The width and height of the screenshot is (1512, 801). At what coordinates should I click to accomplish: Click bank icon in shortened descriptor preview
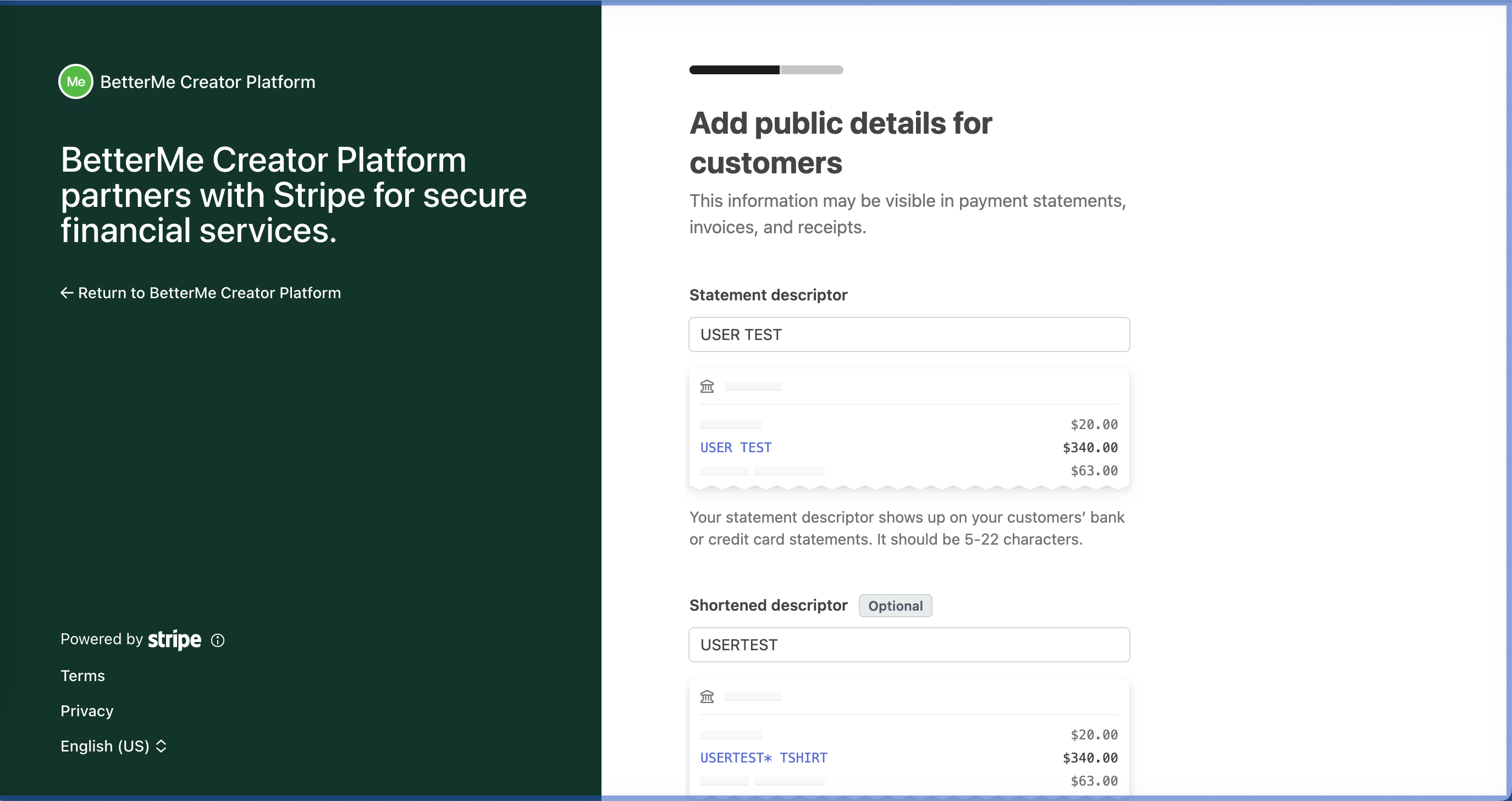(x=707, y=696)
